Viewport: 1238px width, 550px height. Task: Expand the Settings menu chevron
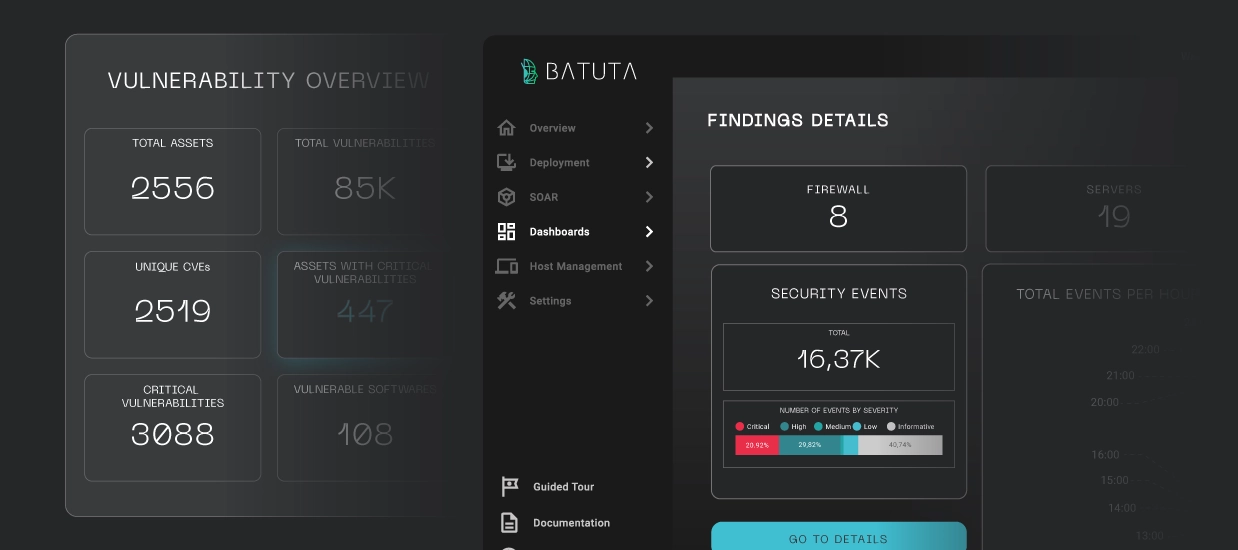click(649, 301)
